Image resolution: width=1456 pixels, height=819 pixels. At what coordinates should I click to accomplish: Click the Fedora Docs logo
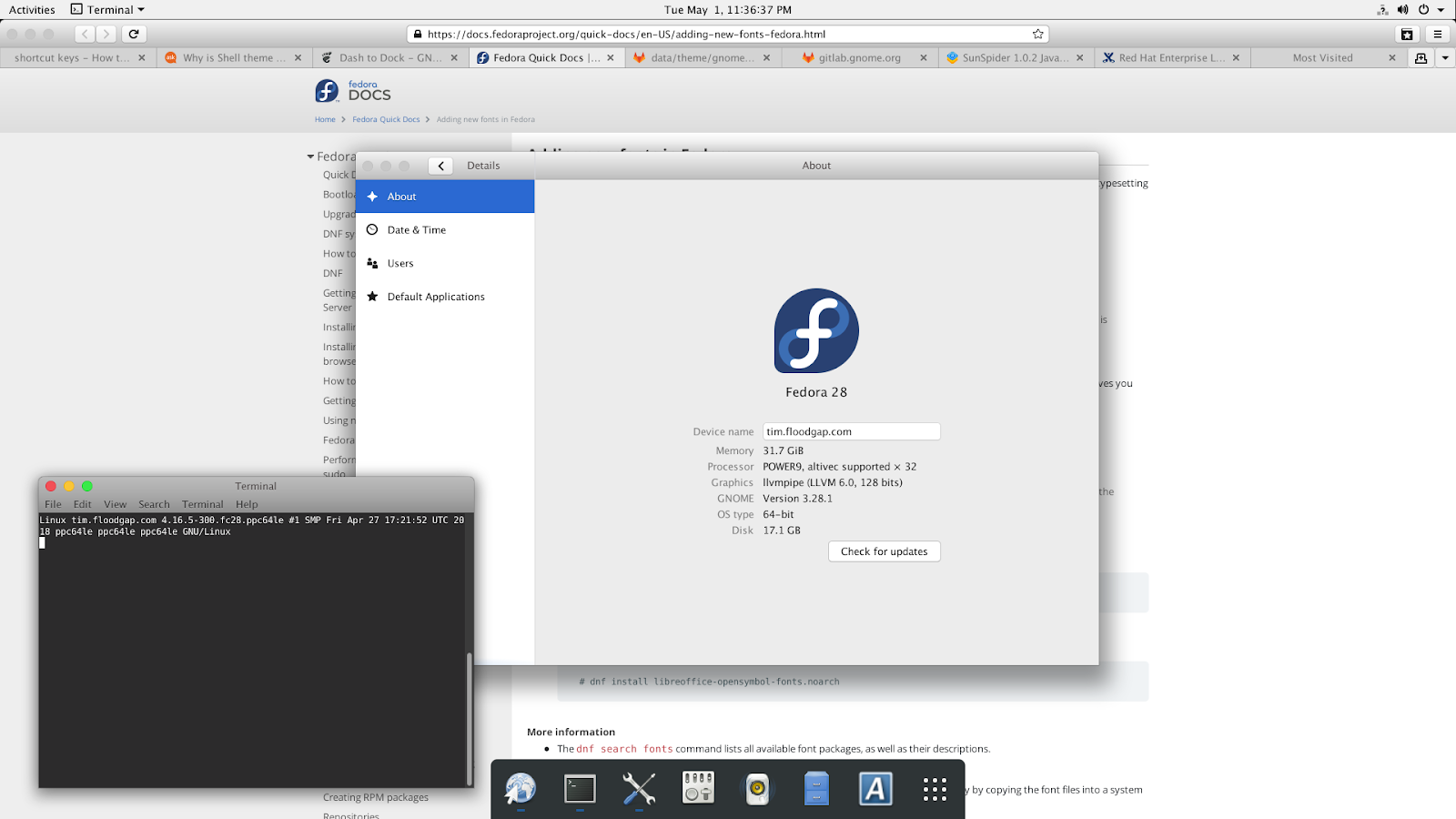coord(353,91)
